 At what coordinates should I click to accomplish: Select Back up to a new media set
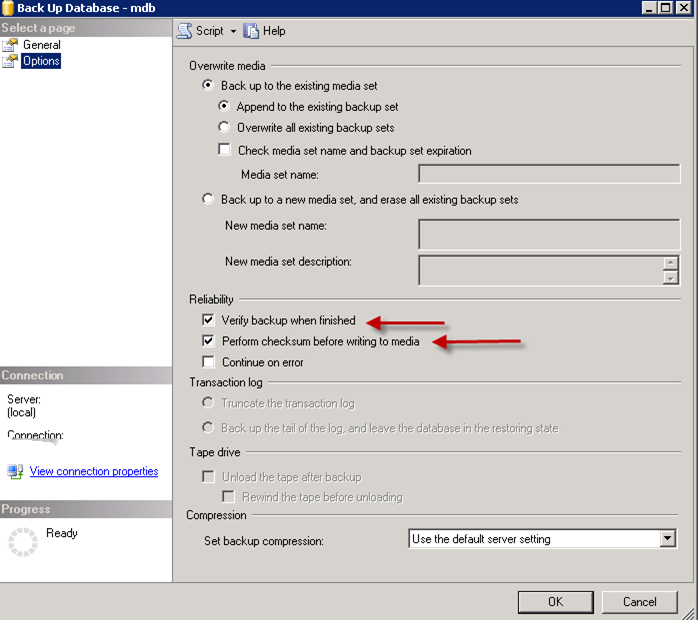coord(208,199)
